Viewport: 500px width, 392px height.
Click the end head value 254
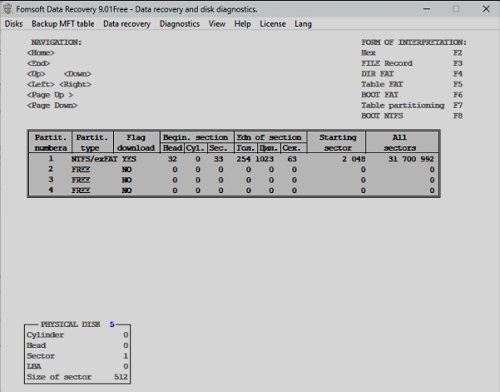(244, 159)
